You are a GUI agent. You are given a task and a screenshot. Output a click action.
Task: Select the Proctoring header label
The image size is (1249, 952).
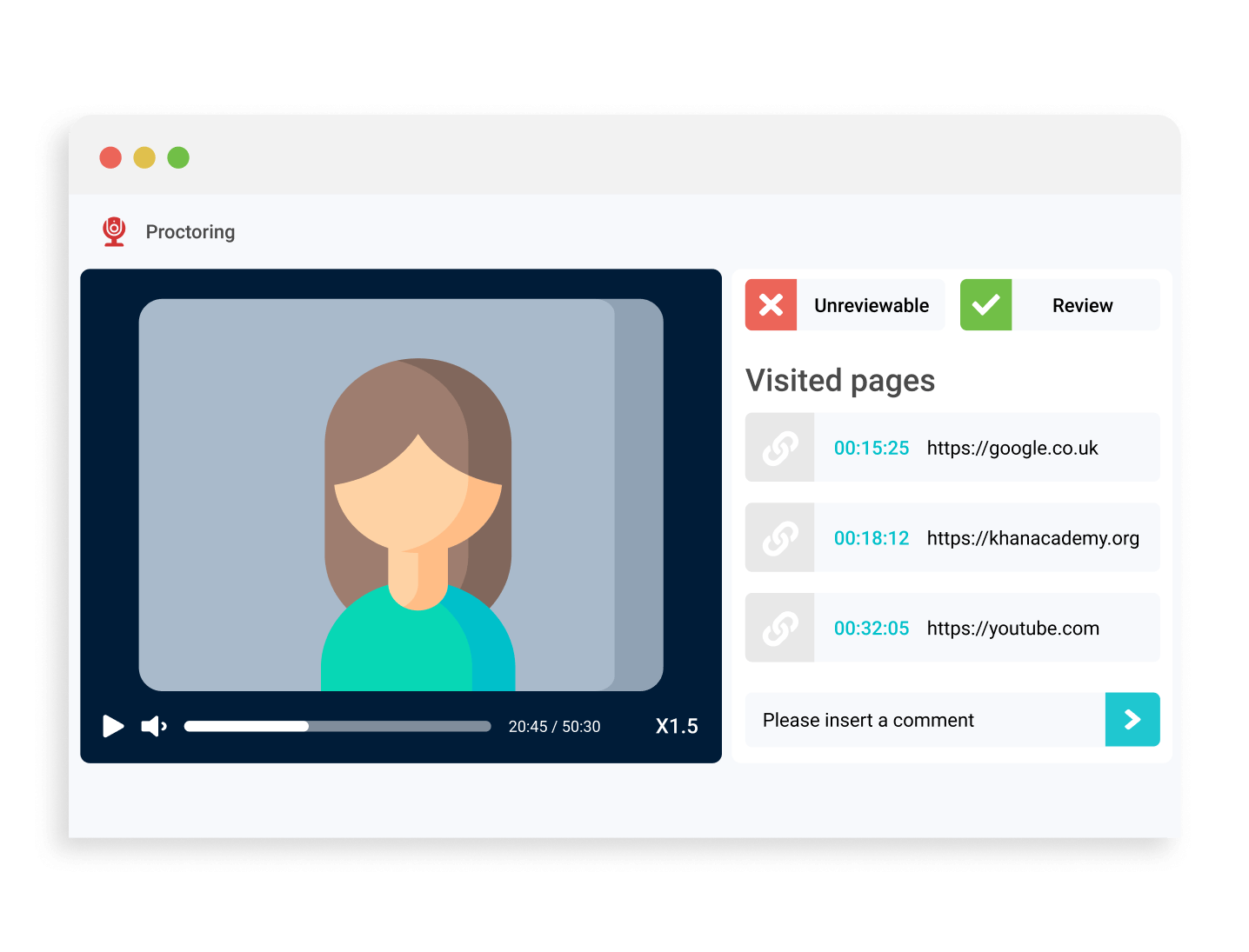tap(190, 231)
